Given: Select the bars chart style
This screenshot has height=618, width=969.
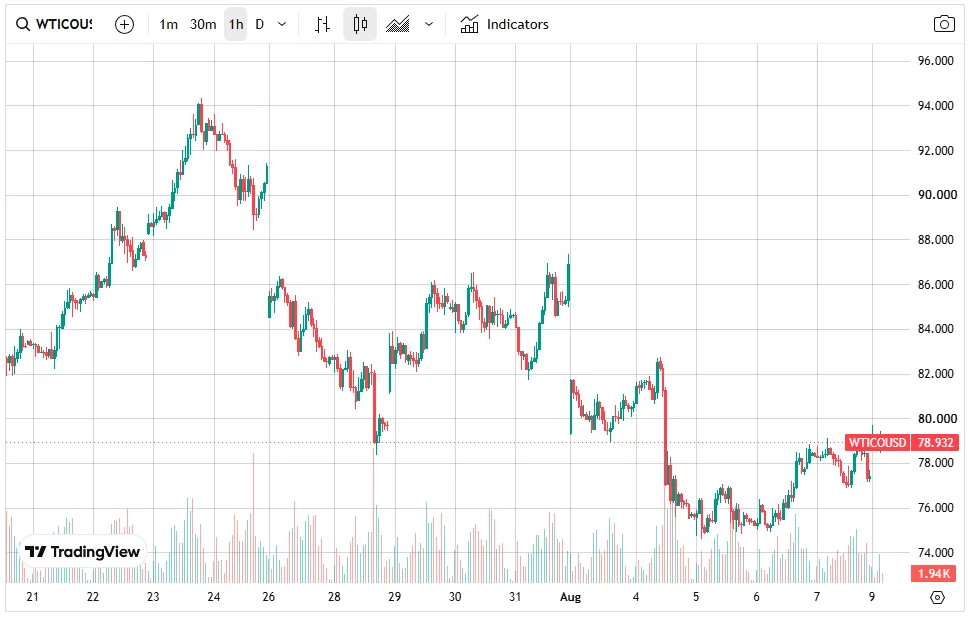Looking at the screenshot, I should 322,24.
